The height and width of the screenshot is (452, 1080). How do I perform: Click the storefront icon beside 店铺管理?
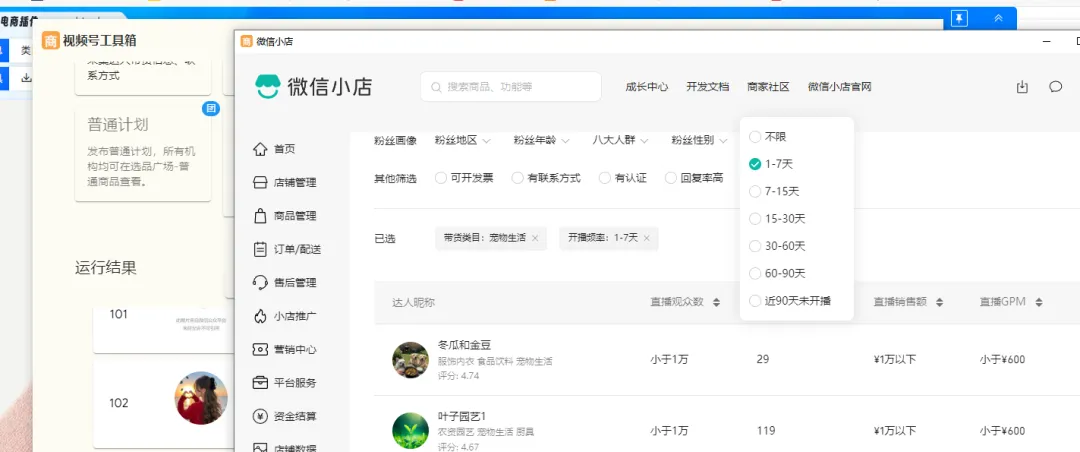click(x=260, y=183)
